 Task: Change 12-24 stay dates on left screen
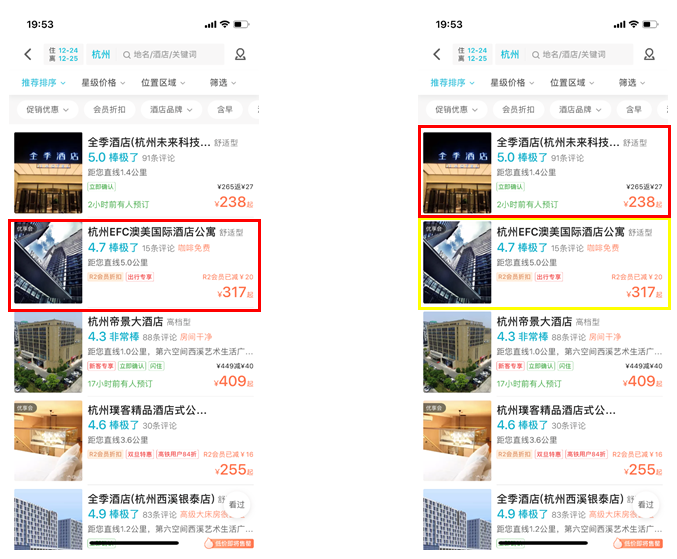click(x=63, y=54)
